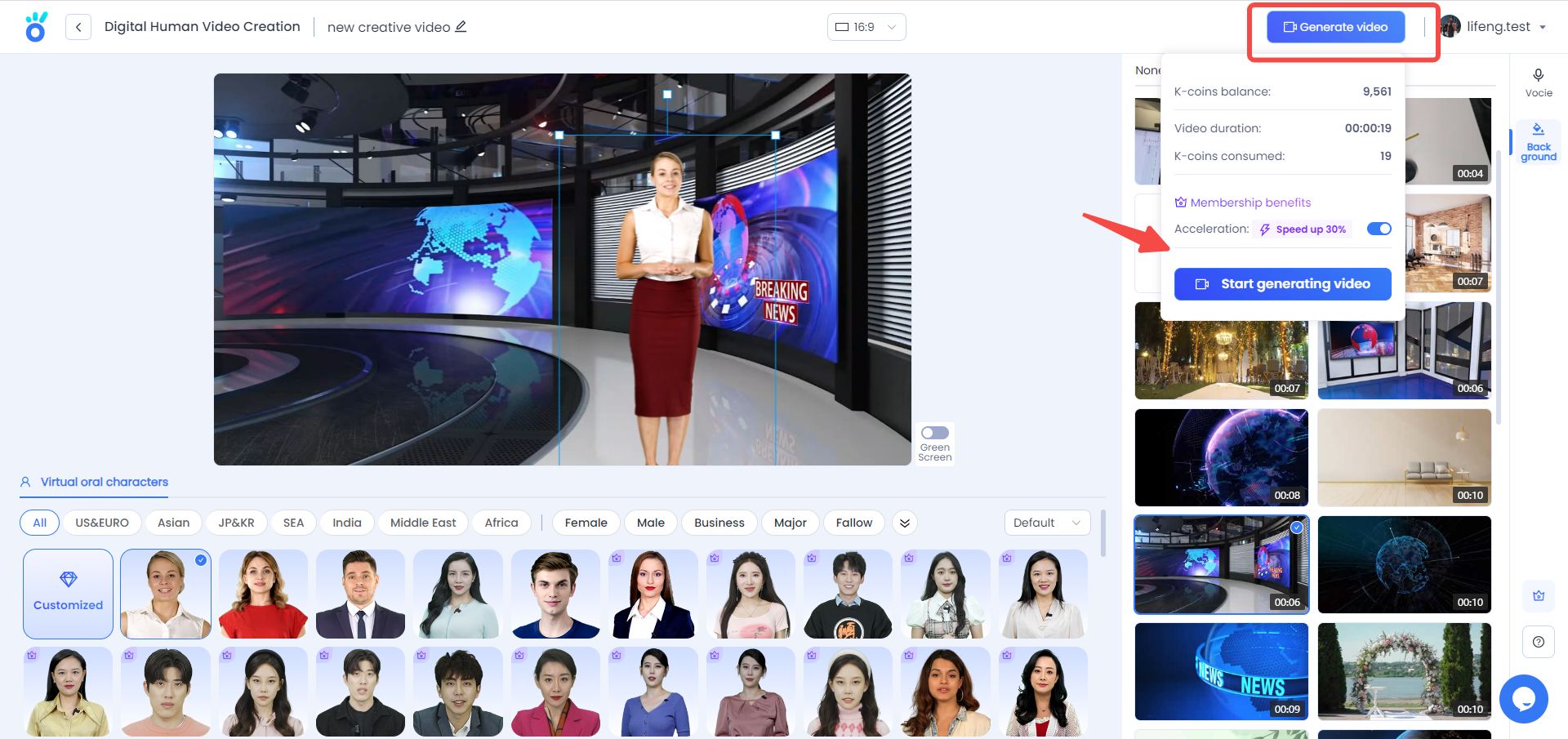Choose the empty room sofa background
Viewport: 1568px width, 739px height.
pos(1405,457)
